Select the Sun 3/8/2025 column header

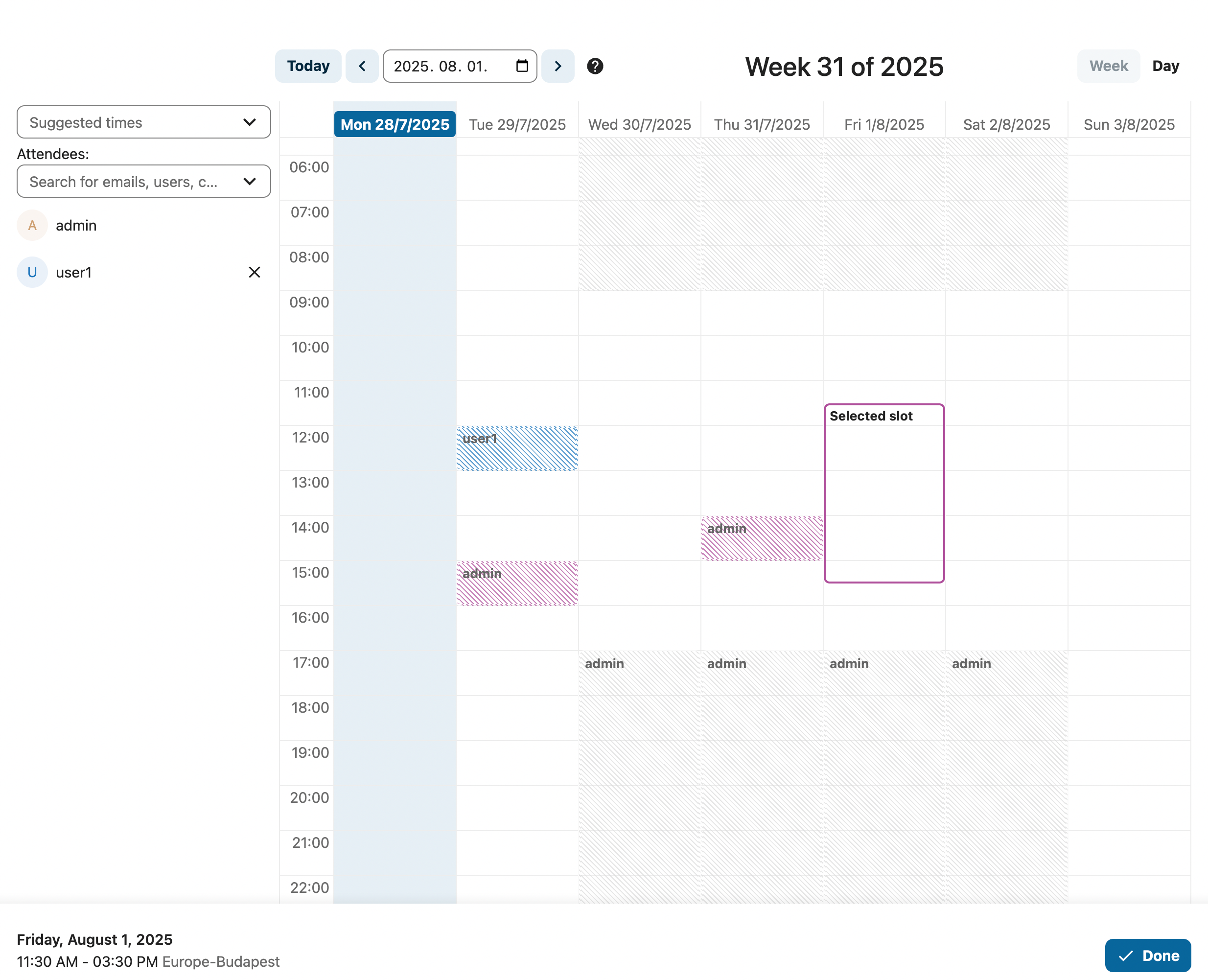(x=1129, y=124)
